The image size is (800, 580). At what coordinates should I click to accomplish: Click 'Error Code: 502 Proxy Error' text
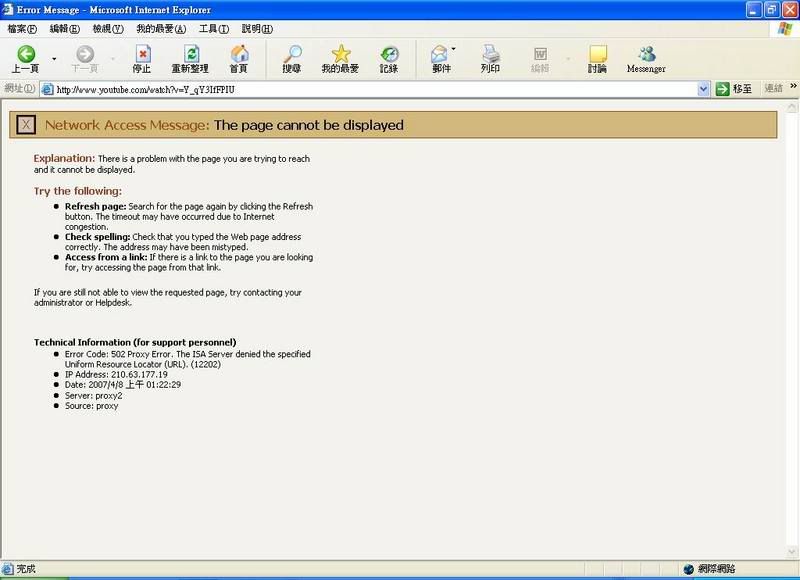click(x=118, y=354)
